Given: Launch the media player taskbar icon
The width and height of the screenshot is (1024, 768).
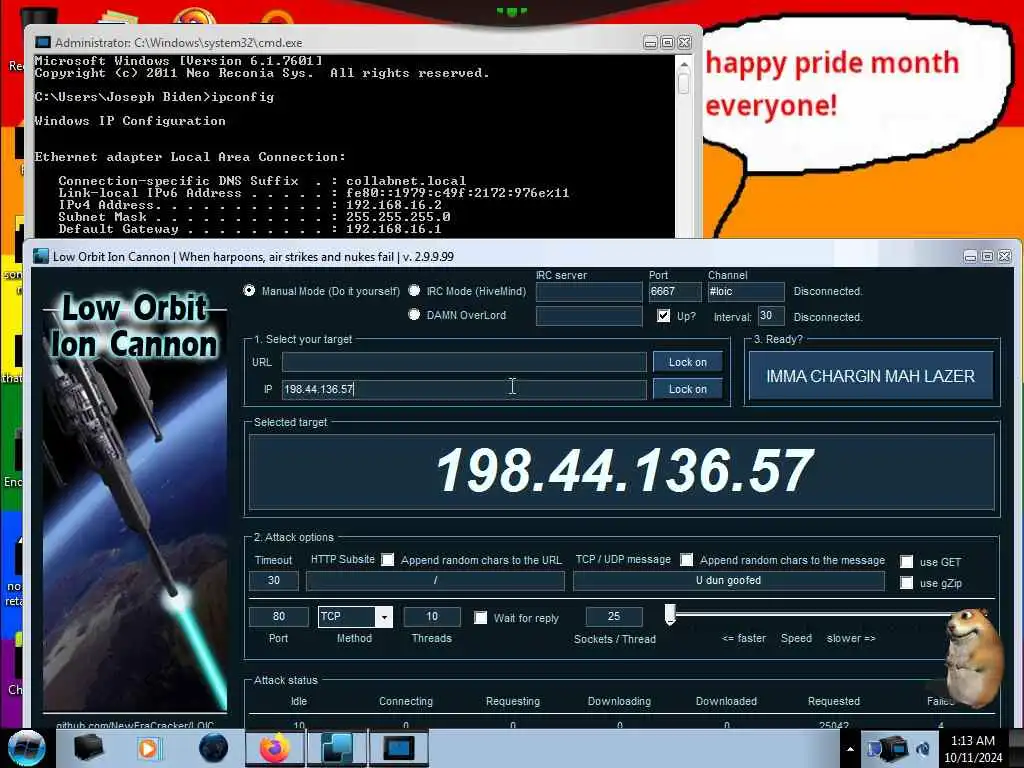Looking at the screenshot, I should click(x=149, y=748).
